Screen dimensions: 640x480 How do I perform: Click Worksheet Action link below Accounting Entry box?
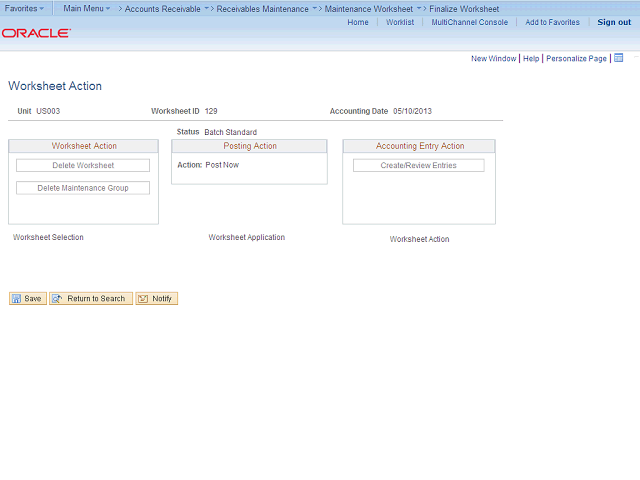[419, 239]
